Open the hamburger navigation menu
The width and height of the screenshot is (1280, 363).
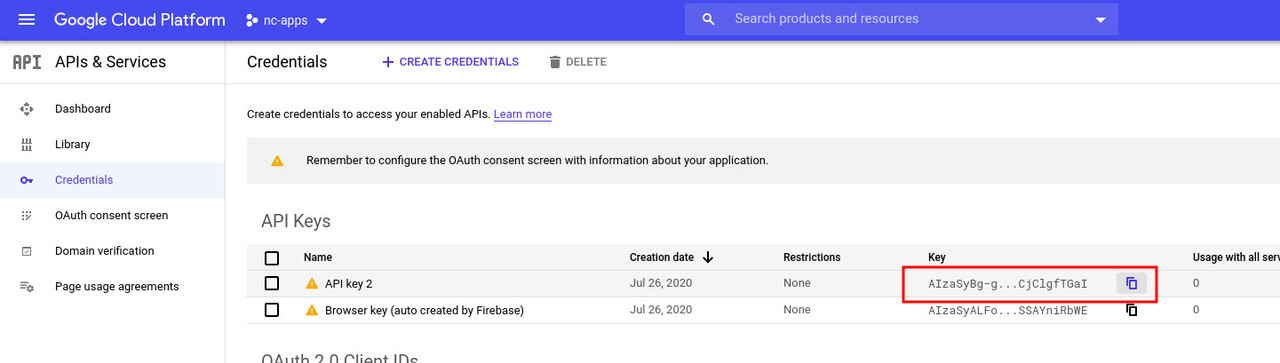tap(27, 20)
